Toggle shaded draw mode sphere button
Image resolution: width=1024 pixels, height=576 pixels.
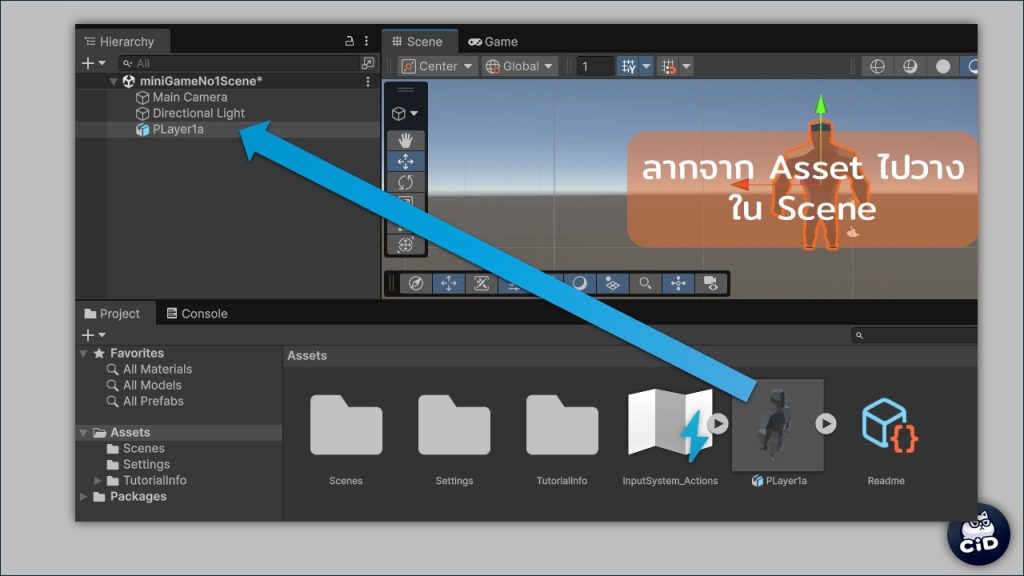click(943, 67)
